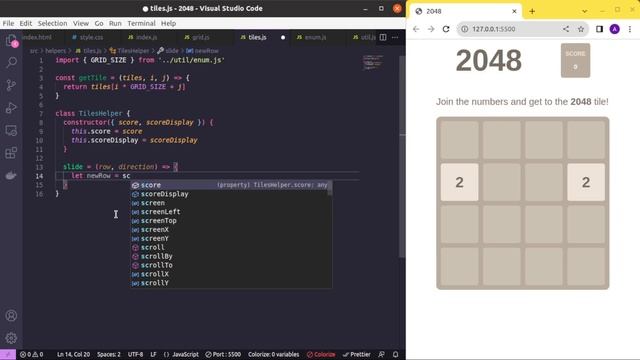Go forward in Chrome
The width and height of the screenshot is (640, 360).
431,29
